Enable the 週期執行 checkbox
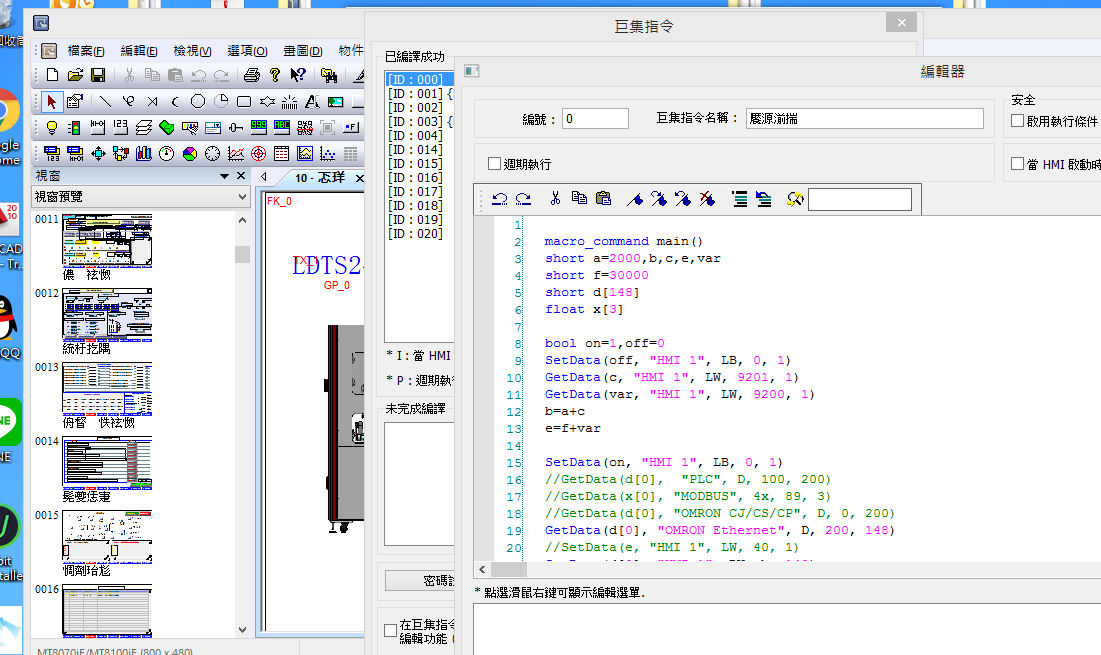1101x655 pixels. 494,164
